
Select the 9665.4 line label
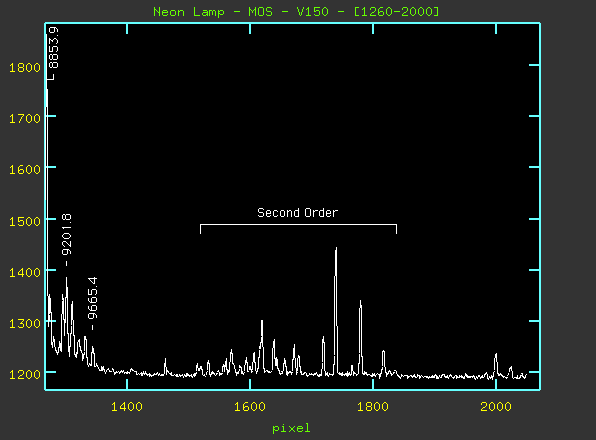point(92,298)
